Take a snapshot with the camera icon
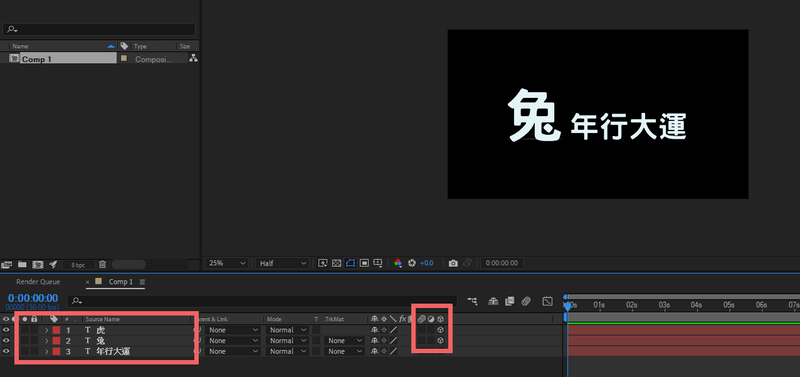 453,263
